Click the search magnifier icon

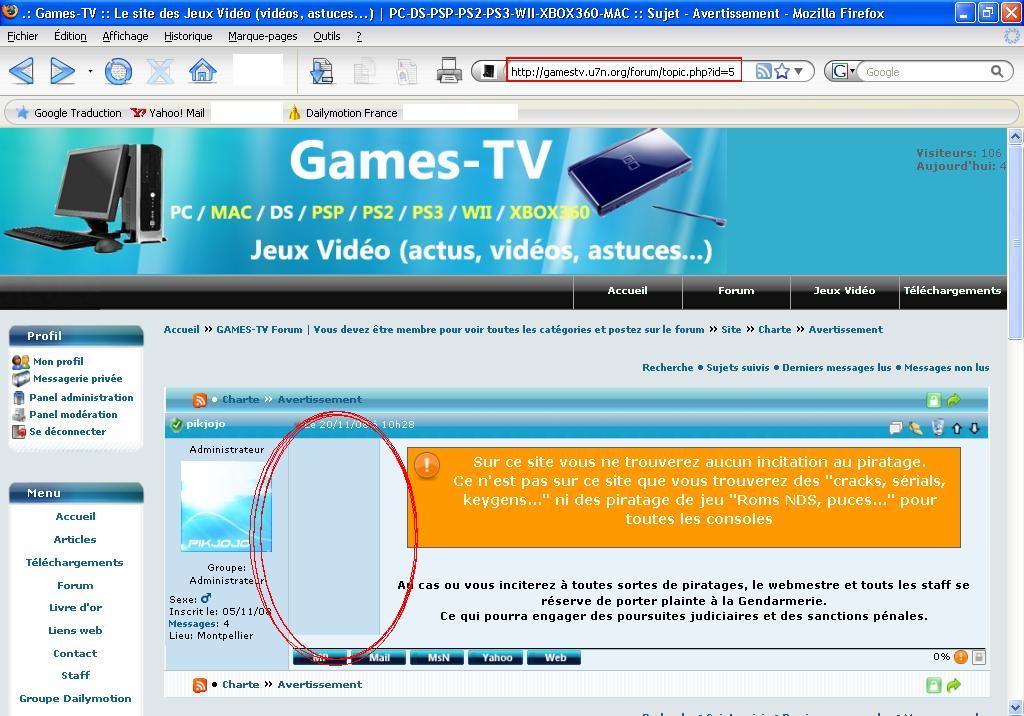click(997, 71)
